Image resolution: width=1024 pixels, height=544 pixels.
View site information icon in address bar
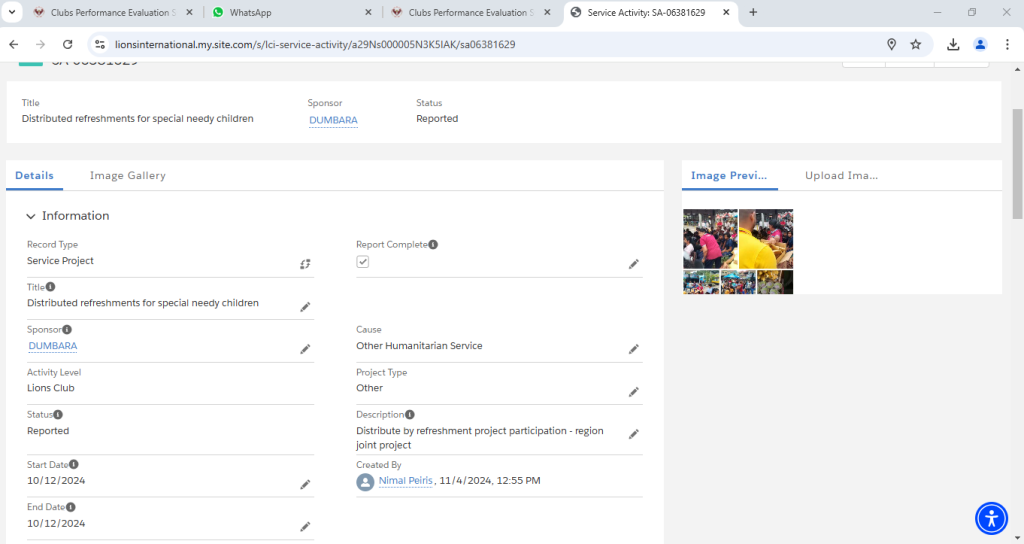pos(100,44)
